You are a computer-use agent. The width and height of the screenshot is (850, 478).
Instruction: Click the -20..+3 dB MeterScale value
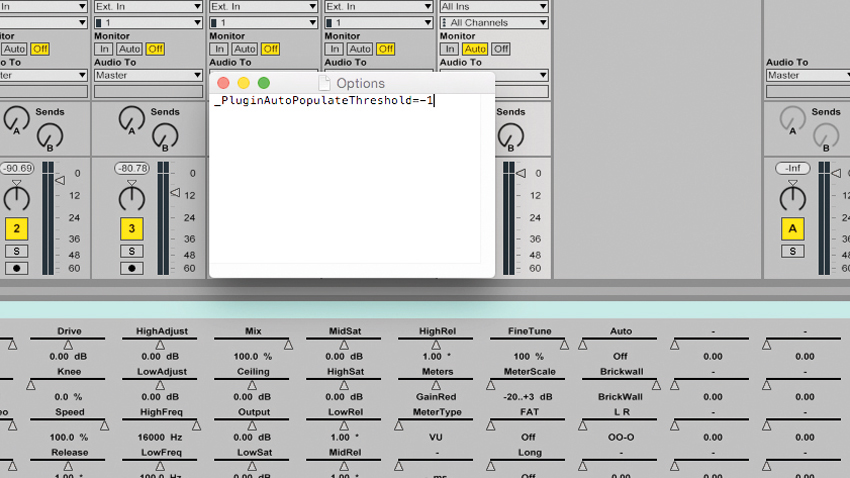click(x=527, y=397)
